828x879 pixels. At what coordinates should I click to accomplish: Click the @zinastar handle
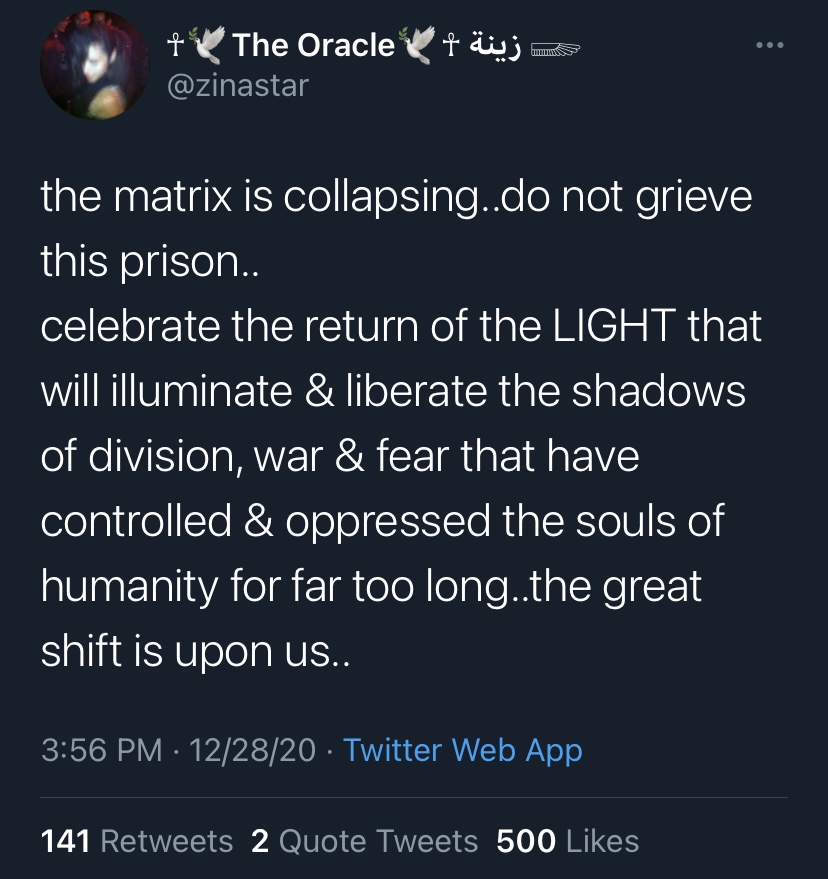point(237,85)
